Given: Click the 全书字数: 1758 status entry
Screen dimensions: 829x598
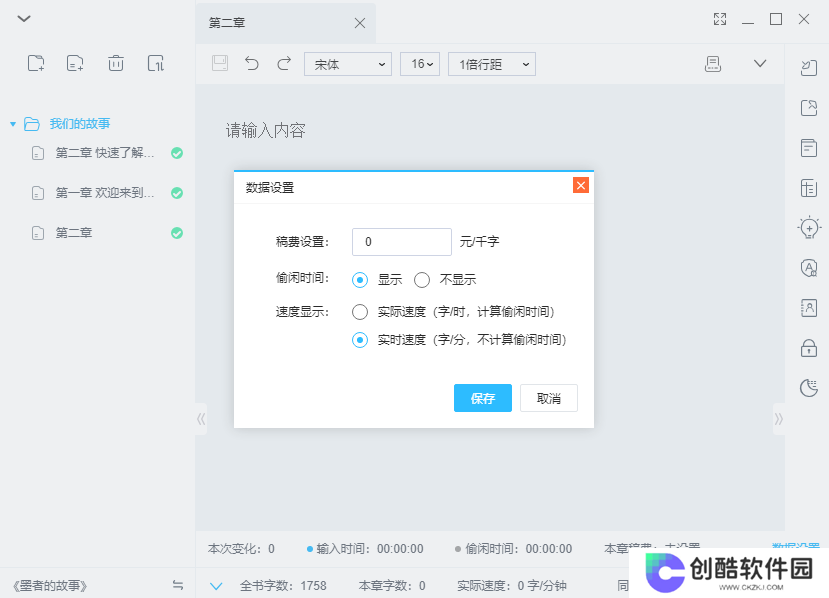Looking at the screenshot, I should pos(283,585).
